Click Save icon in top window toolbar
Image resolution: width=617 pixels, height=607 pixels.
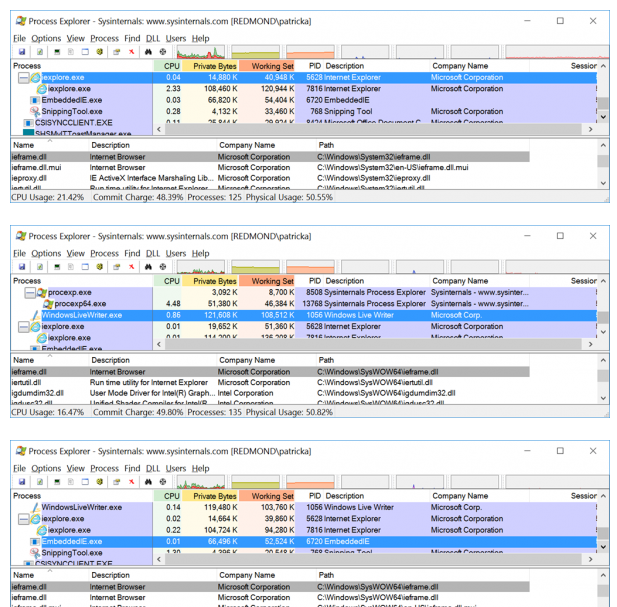coord(22,52)
